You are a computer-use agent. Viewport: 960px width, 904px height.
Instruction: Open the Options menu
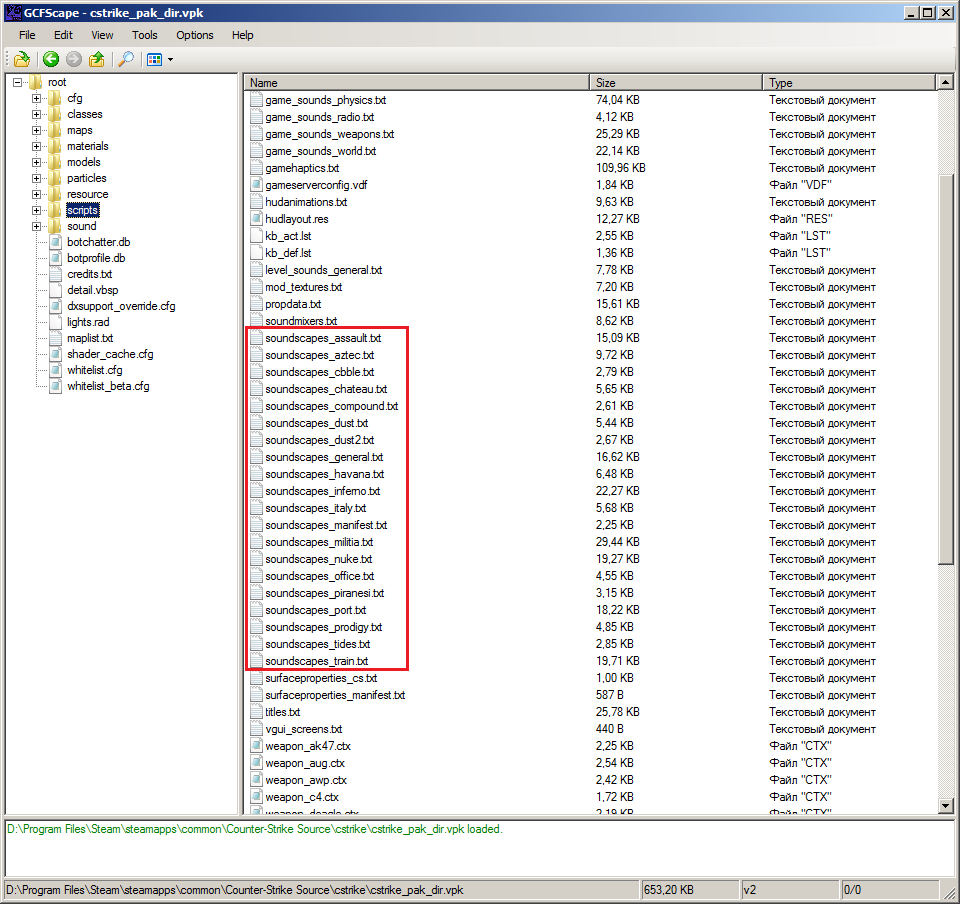(x=195, y=35)
